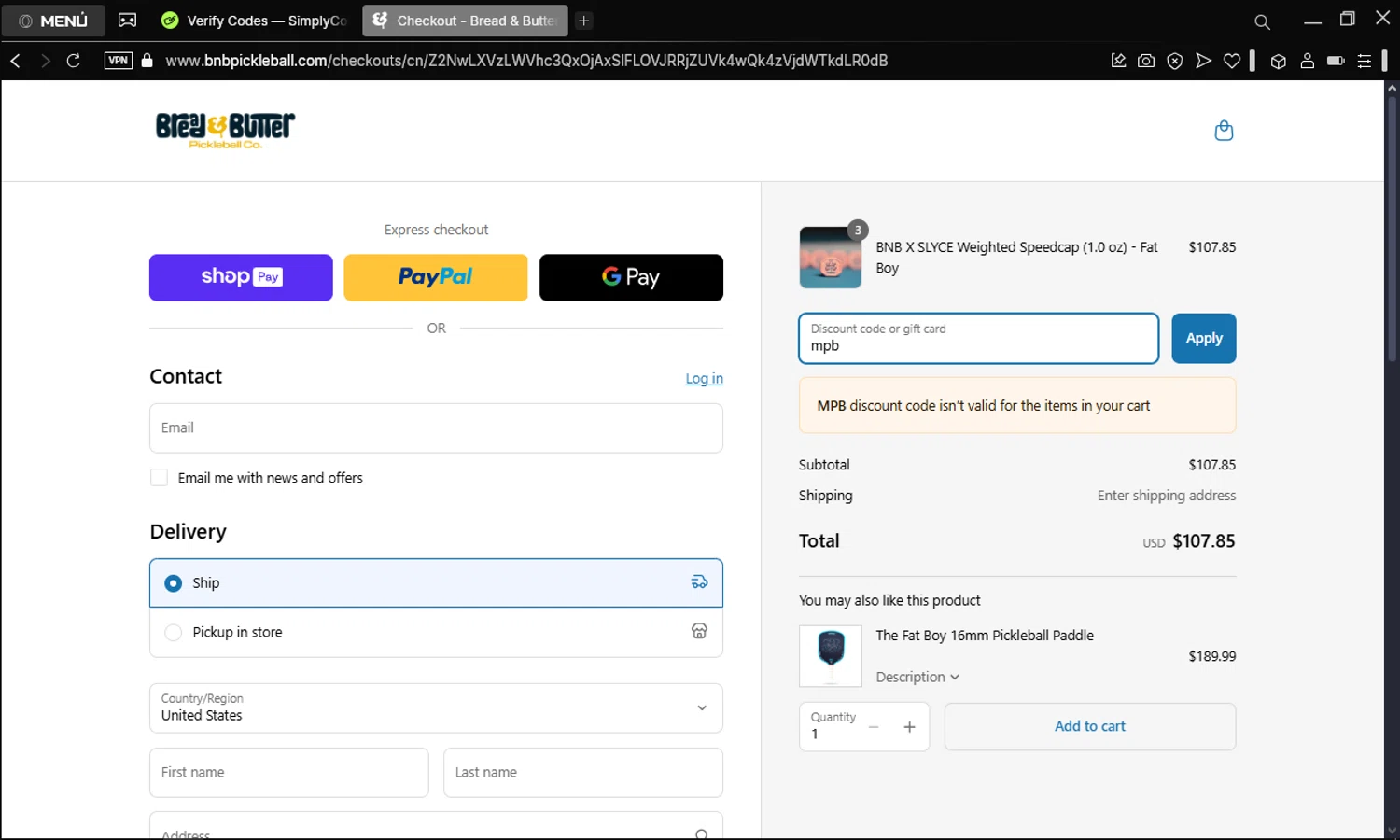Decrease quantity with the minus button
Screen dimensions: 1400x840
click(x=874, y=727)
